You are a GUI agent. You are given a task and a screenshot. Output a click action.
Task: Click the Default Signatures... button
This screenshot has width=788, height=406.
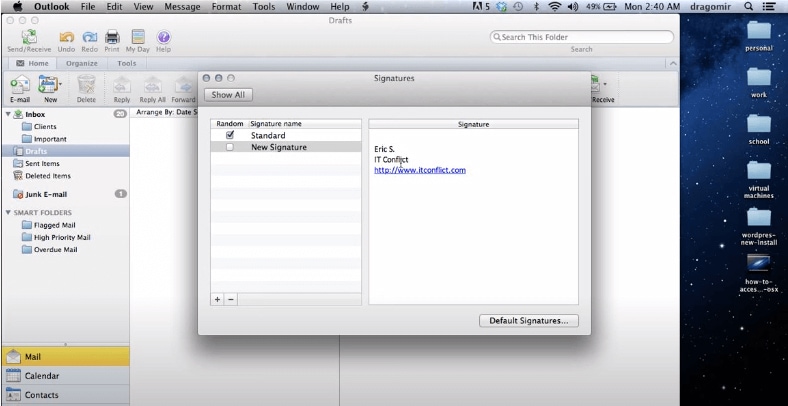pos(529,321)
